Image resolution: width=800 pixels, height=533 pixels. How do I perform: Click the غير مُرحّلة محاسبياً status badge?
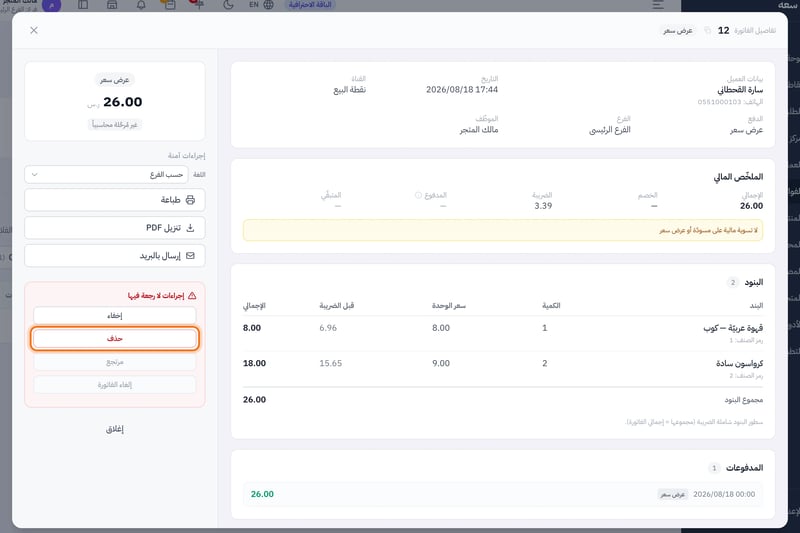coord(115,125)
